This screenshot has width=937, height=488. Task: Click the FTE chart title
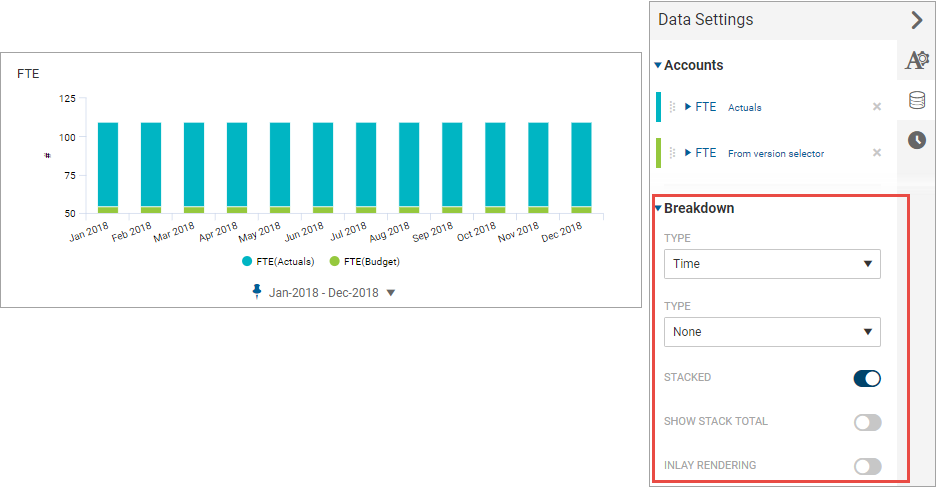coord(28,74)
